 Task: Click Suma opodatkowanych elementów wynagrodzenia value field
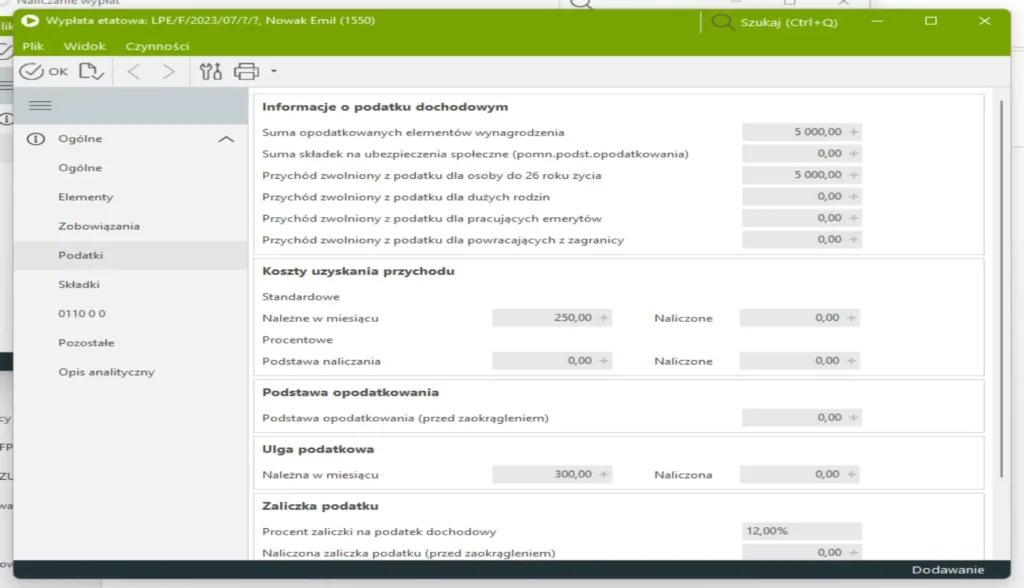pos(801,132)
